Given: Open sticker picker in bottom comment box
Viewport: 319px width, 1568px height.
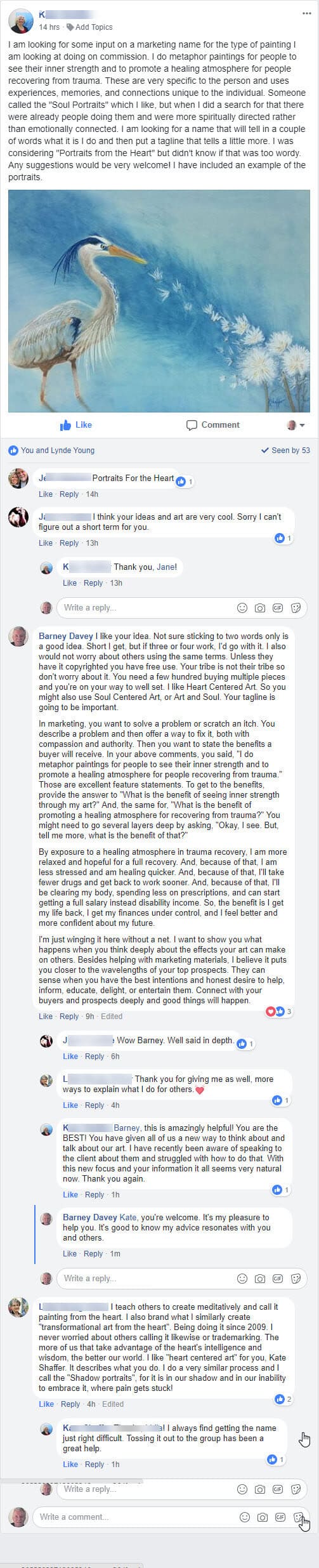Looking at the screenshot, I should pos(298,1517).
